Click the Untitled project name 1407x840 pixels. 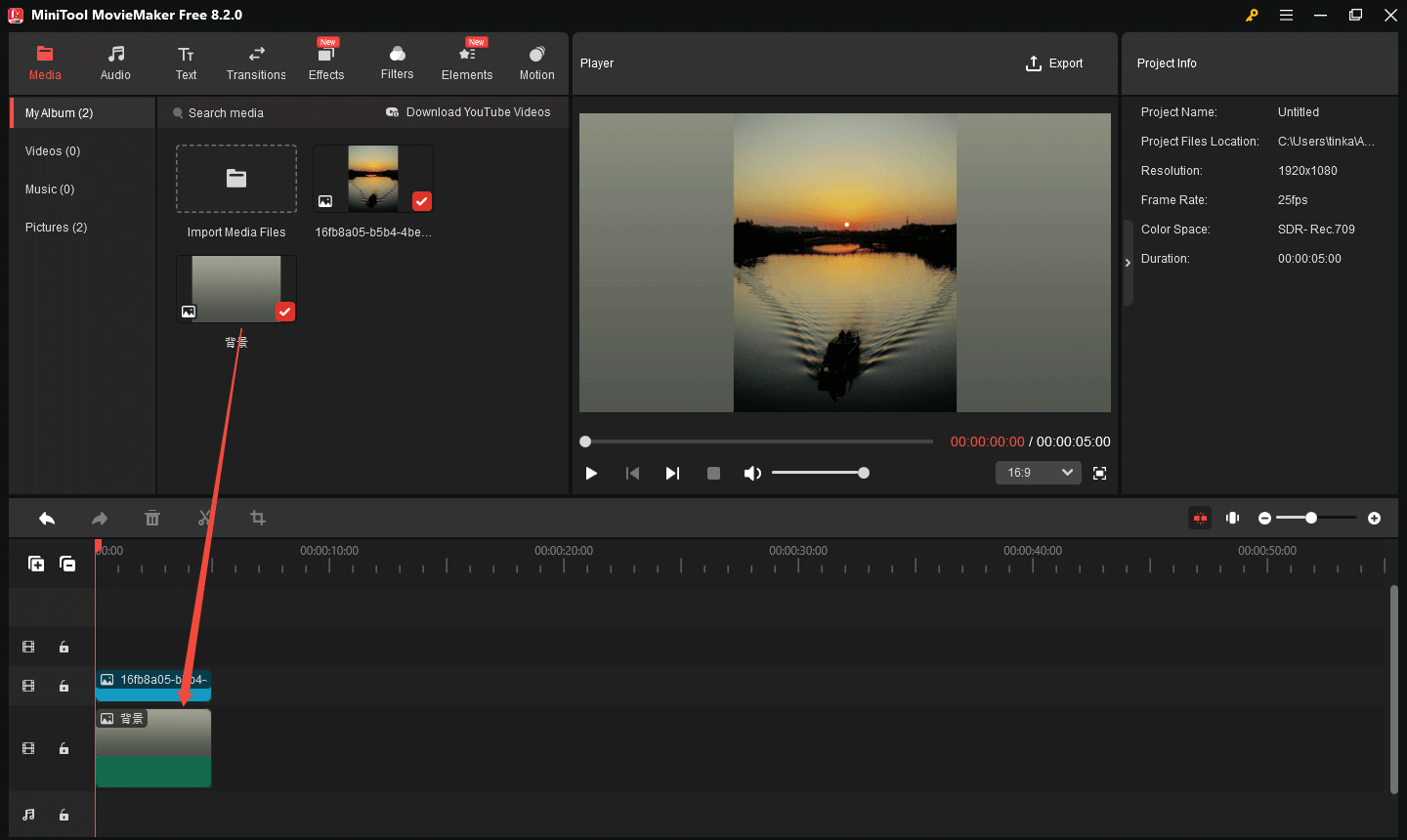tap(1299, 112)
